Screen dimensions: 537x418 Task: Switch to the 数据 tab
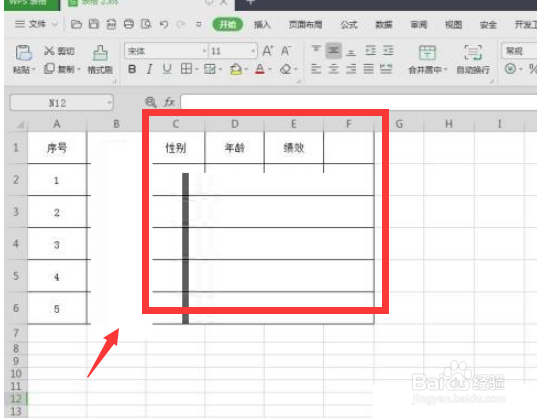384,24
